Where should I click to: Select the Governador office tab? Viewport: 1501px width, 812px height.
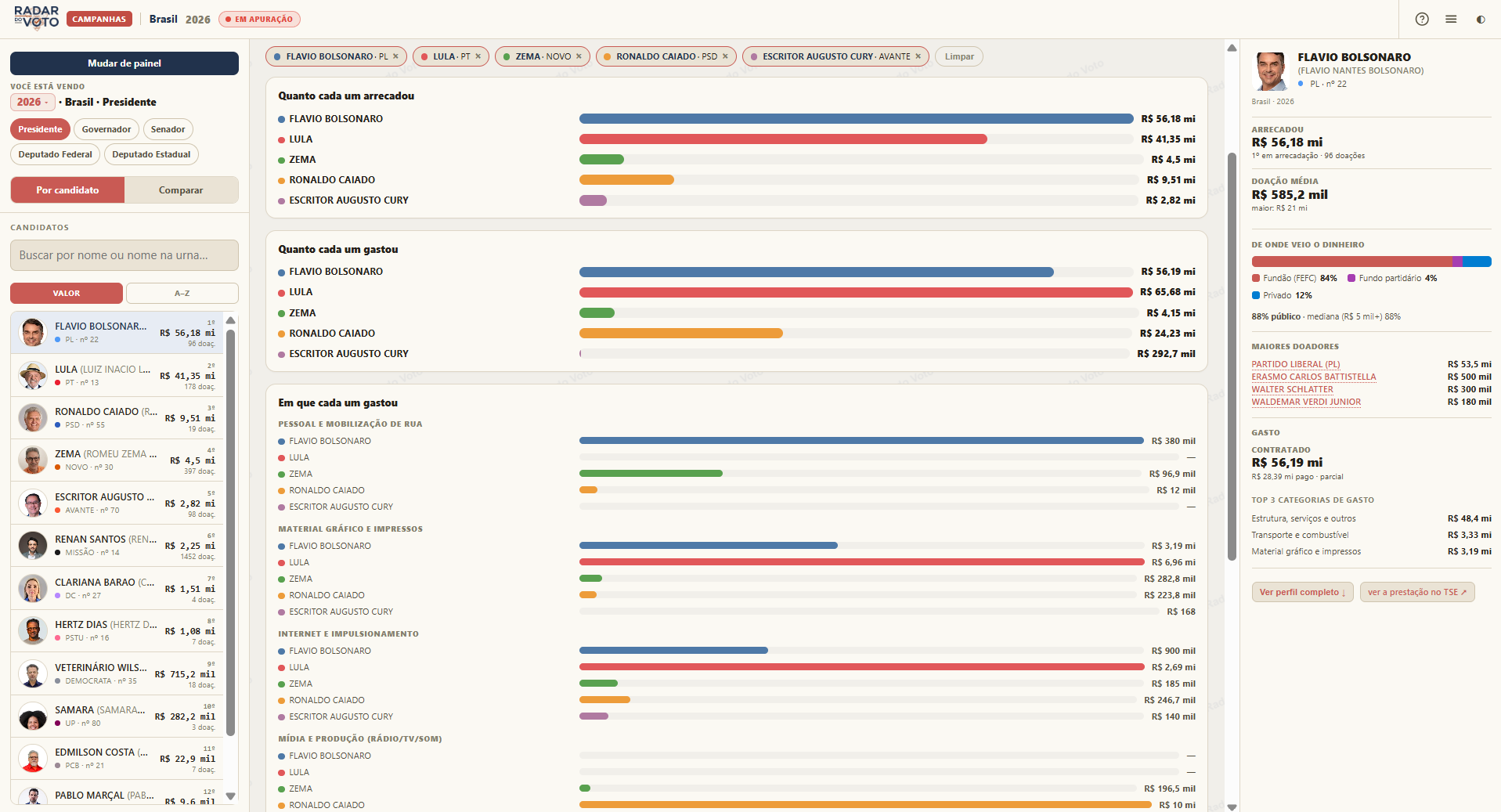[106, 129]
